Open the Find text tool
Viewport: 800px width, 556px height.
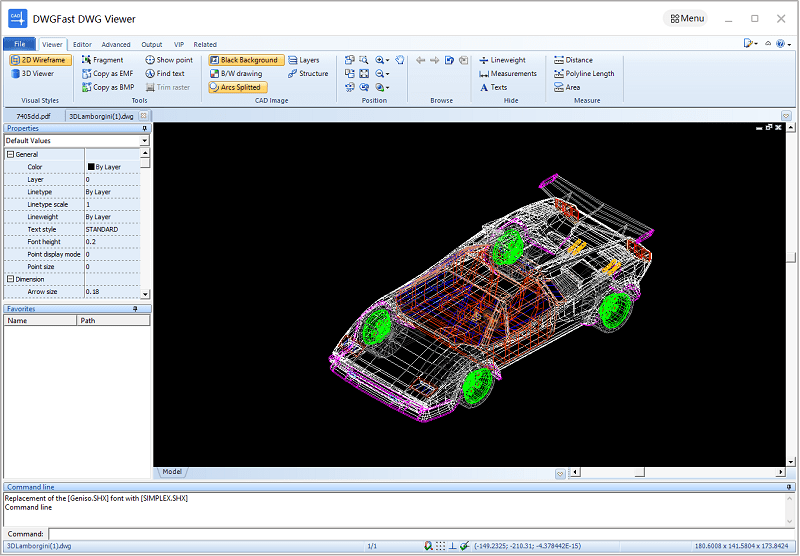[x=165, y=73]
